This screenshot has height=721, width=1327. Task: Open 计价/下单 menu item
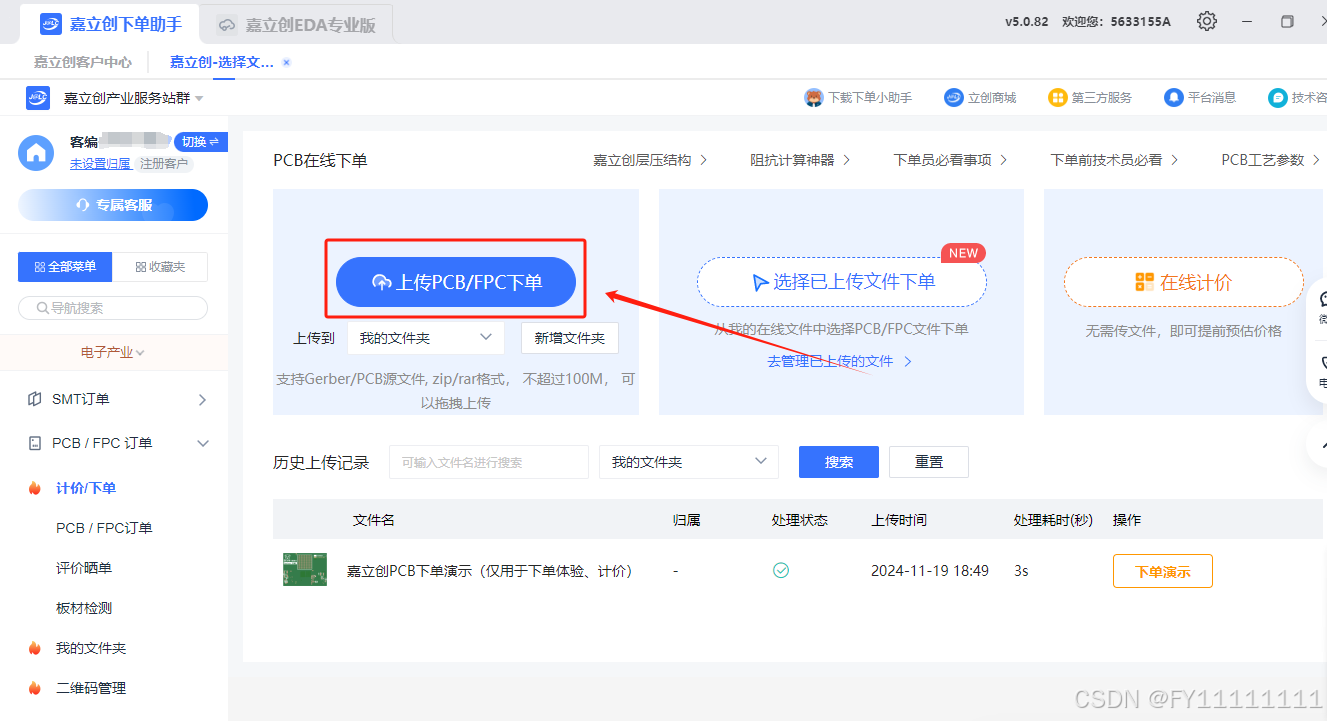pyautogui.click(x=86, y=488)
